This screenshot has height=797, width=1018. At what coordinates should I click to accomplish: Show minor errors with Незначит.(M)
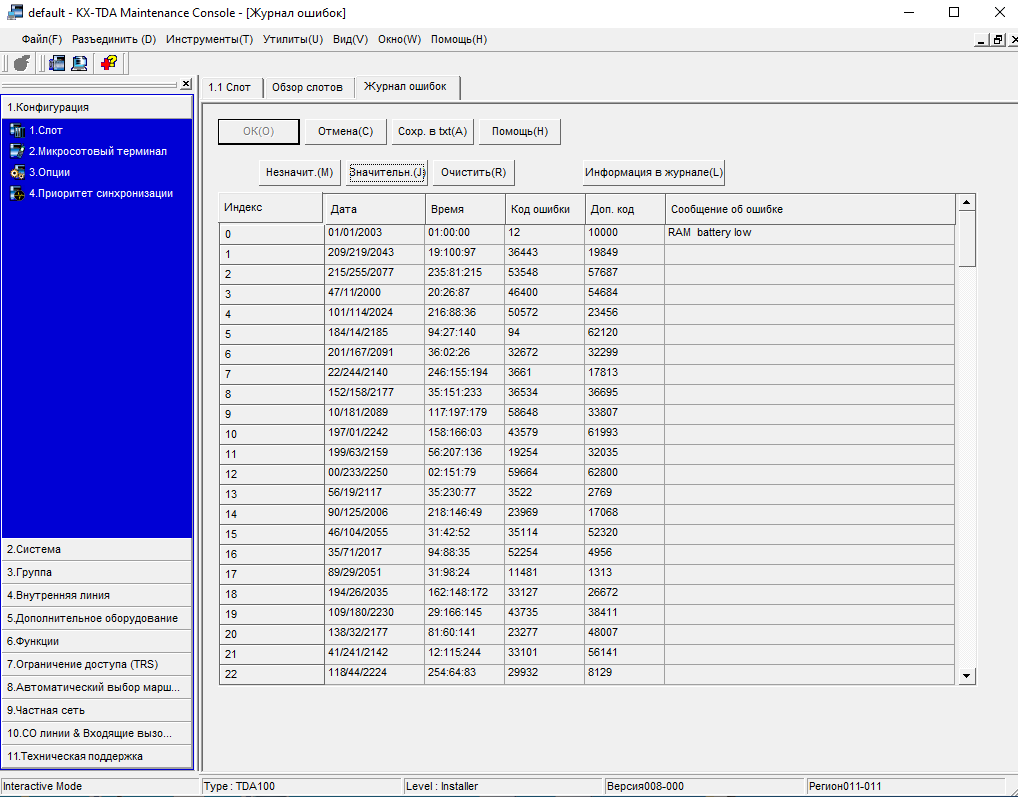pyautogui.click(x=299, y=173)
